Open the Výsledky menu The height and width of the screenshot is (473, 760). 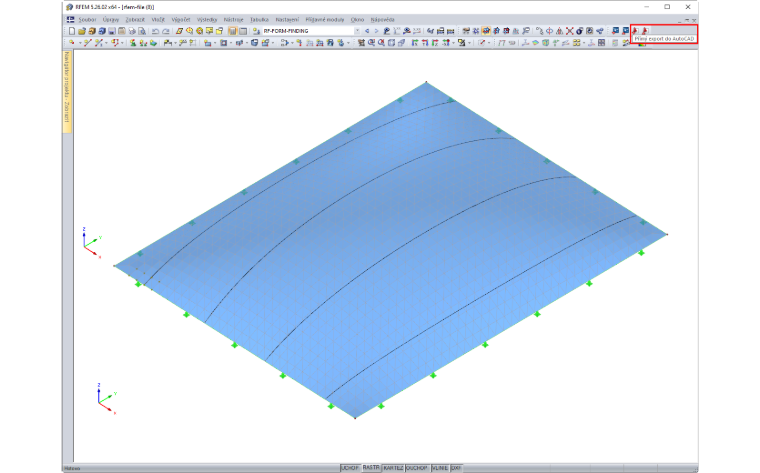tap(207, 19)
